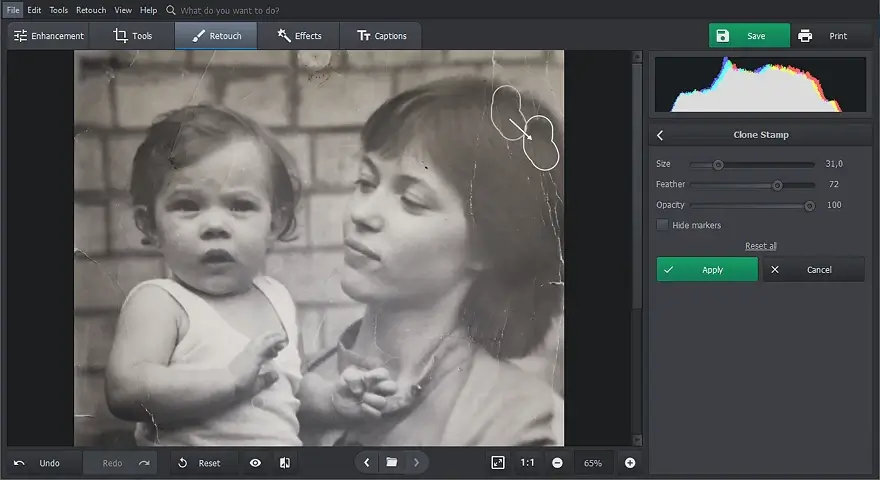Click the redo arrow icon

144,463
